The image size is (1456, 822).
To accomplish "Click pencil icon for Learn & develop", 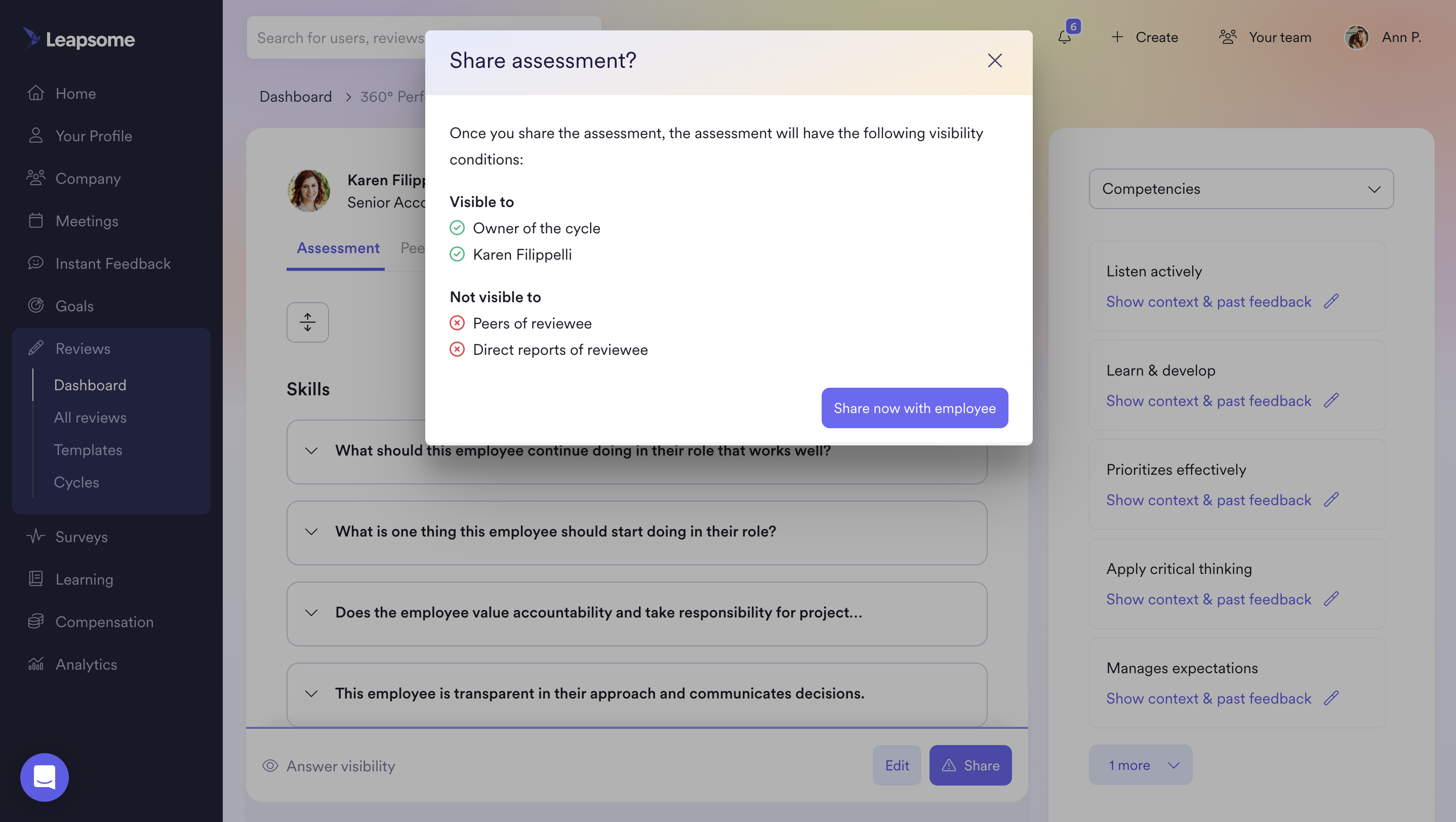I will (x=1331, y=400).
